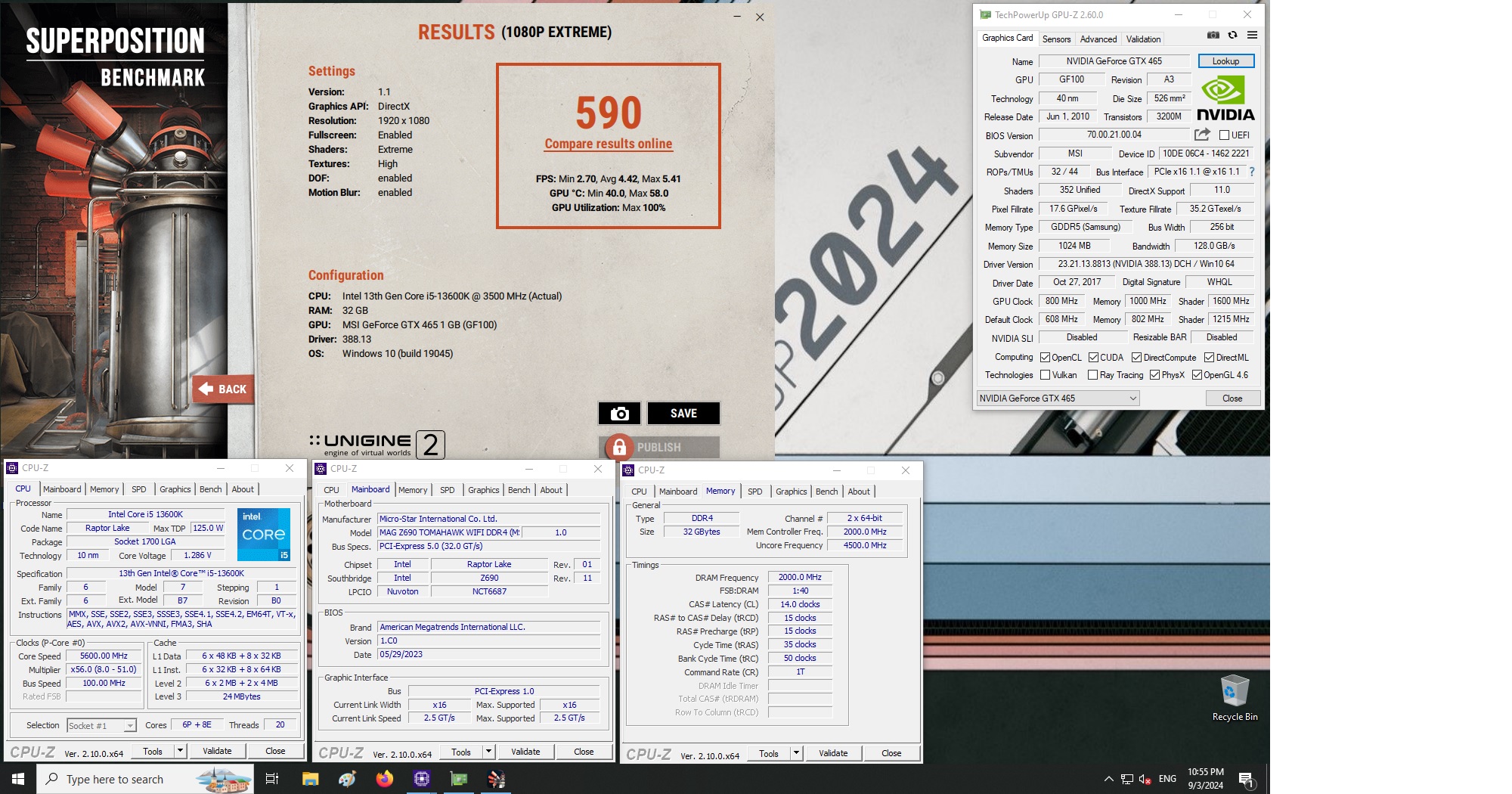Viewport: 1512px width, 794px height.
Task: Switch to Superposition via taskbar icon
Action: coord(496,779)
